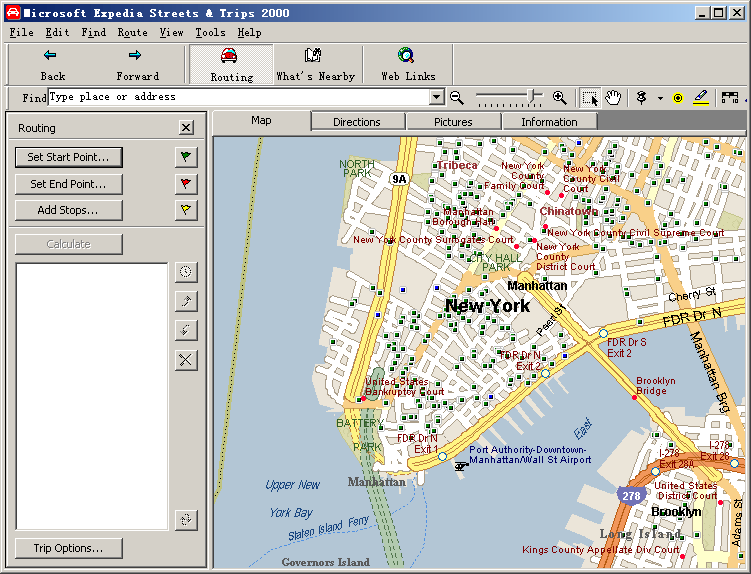Click the Forward arrow toolbar button

(137, 65)
